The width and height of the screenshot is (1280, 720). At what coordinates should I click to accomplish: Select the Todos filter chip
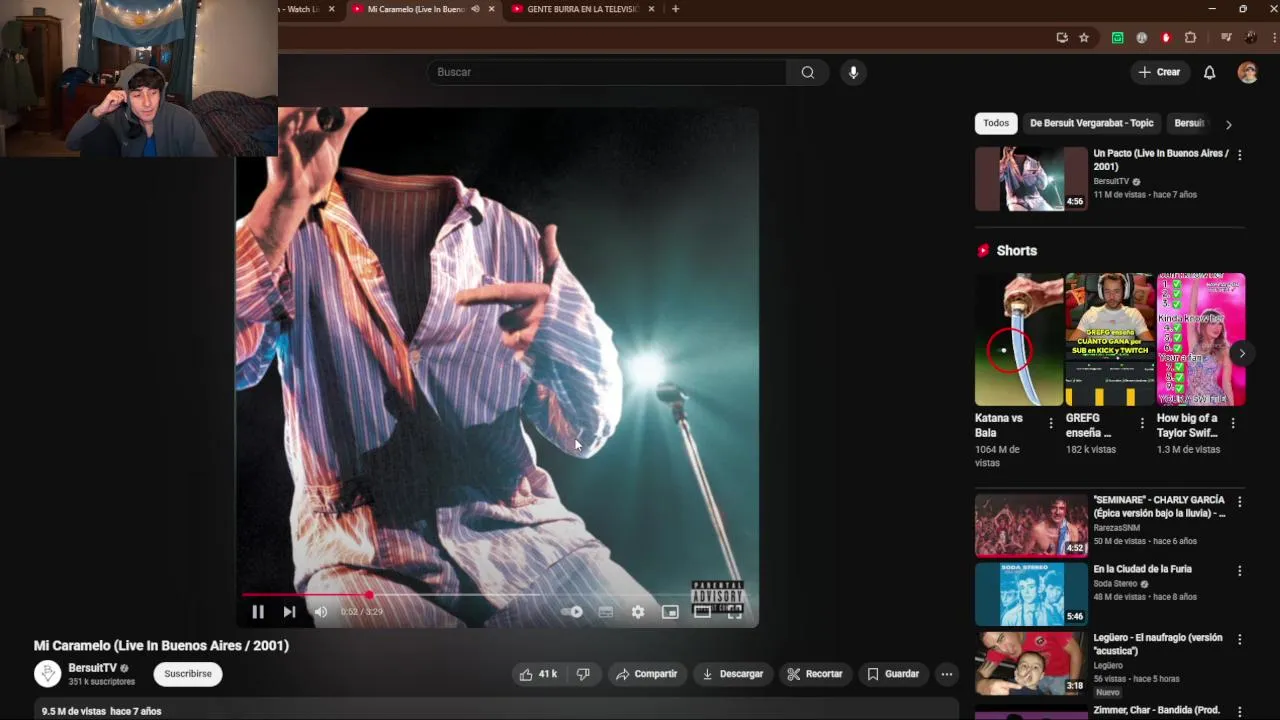(996, 123)
